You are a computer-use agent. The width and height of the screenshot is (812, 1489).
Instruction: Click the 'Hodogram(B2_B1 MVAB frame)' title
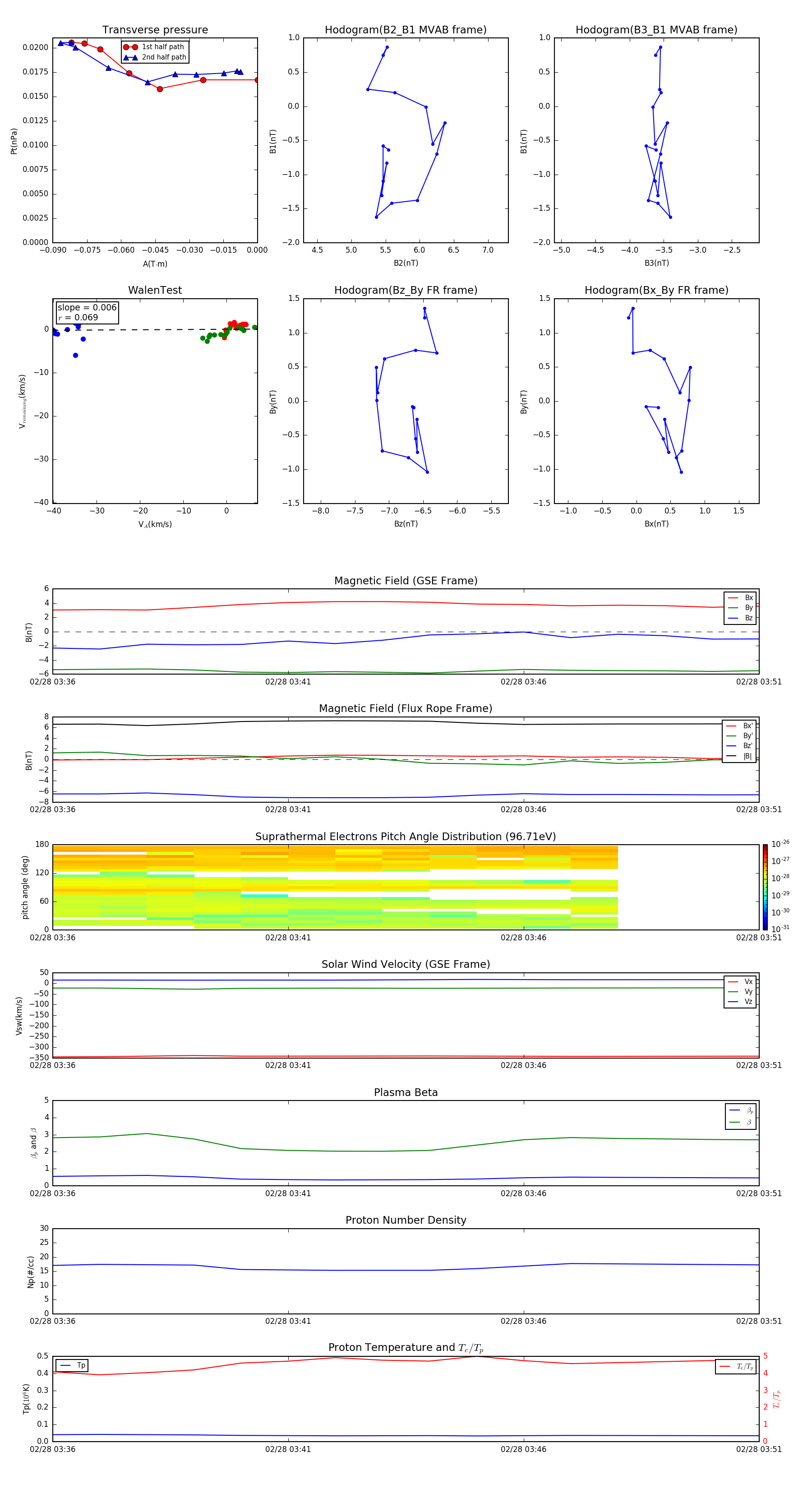[406, 29]
